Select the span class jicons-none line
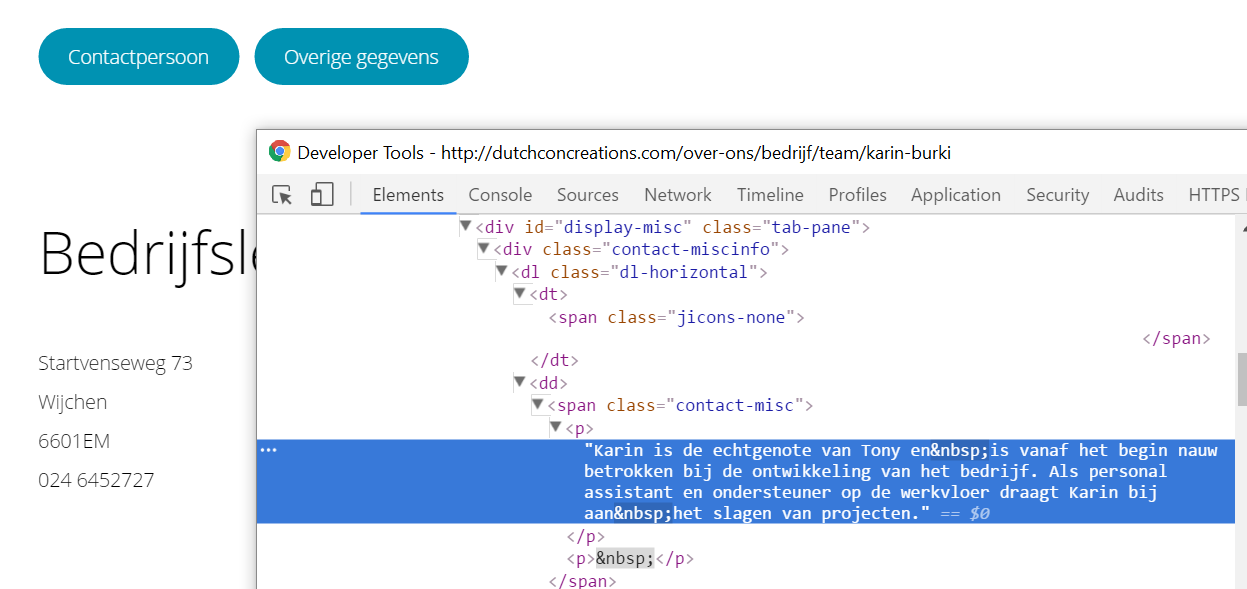 click(x=677, y=317)
